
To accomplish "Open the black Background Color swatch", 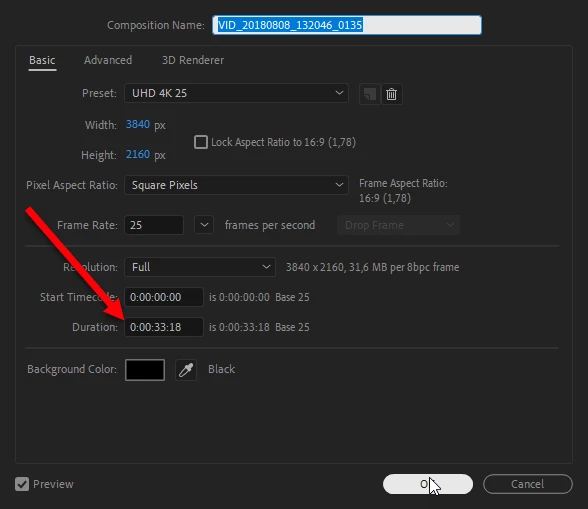I will 145,370.
